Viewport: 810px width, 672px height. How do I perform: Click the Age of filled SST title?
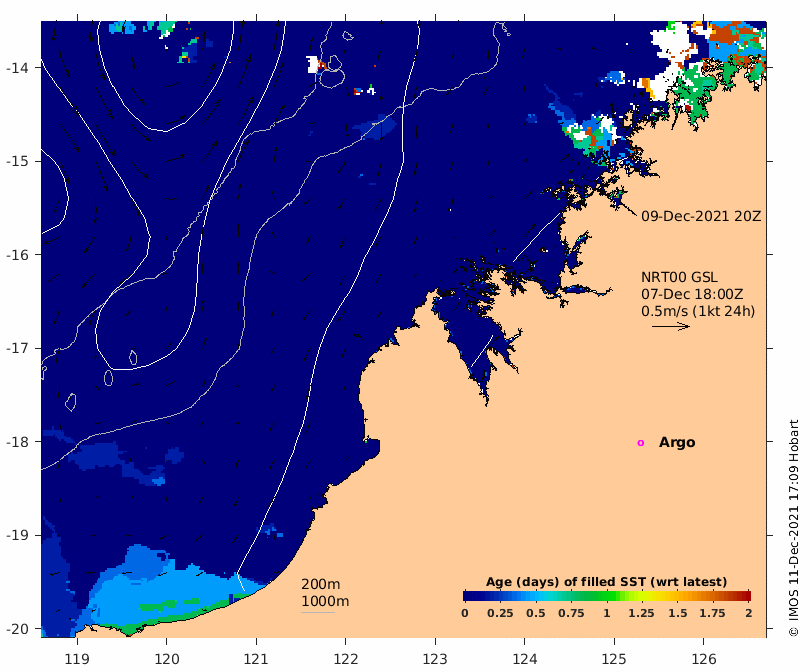[x=606, y=582]
